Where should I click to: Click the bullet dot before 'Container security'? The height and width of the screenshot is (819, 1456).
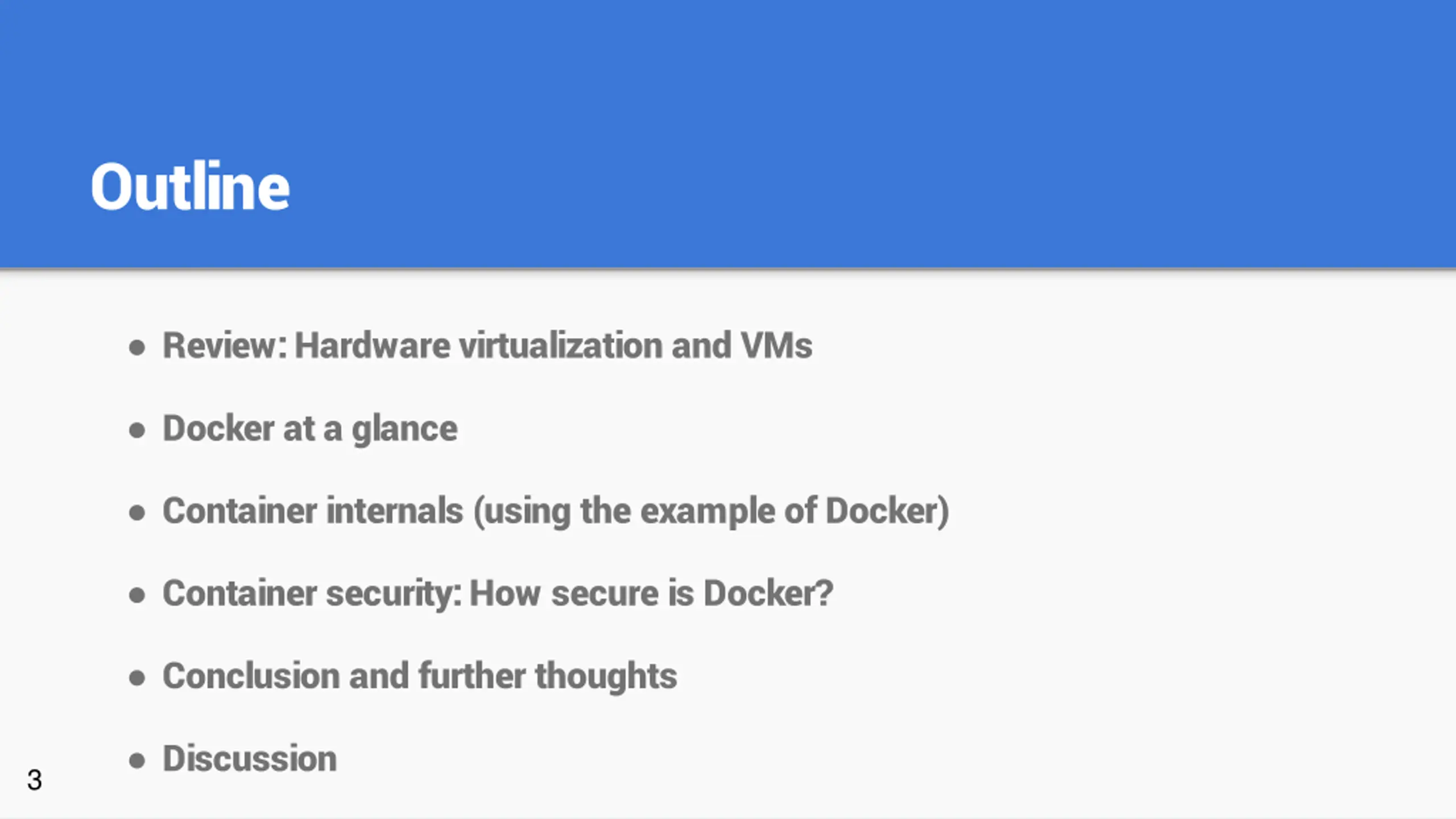[137, 595]
